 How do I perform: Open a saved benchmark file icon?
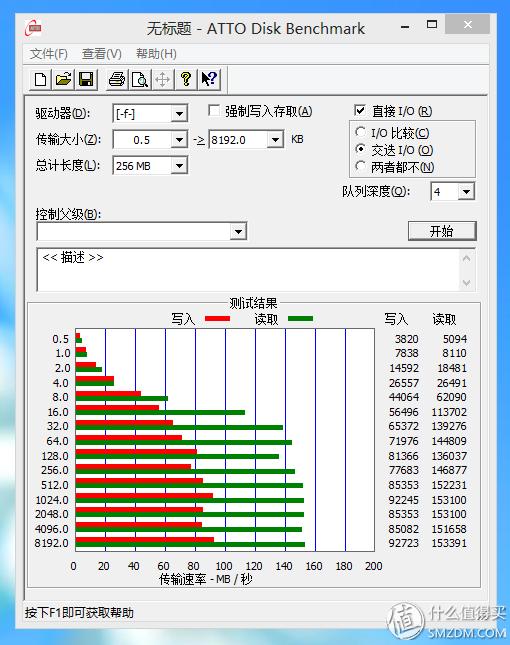[63, 79]
